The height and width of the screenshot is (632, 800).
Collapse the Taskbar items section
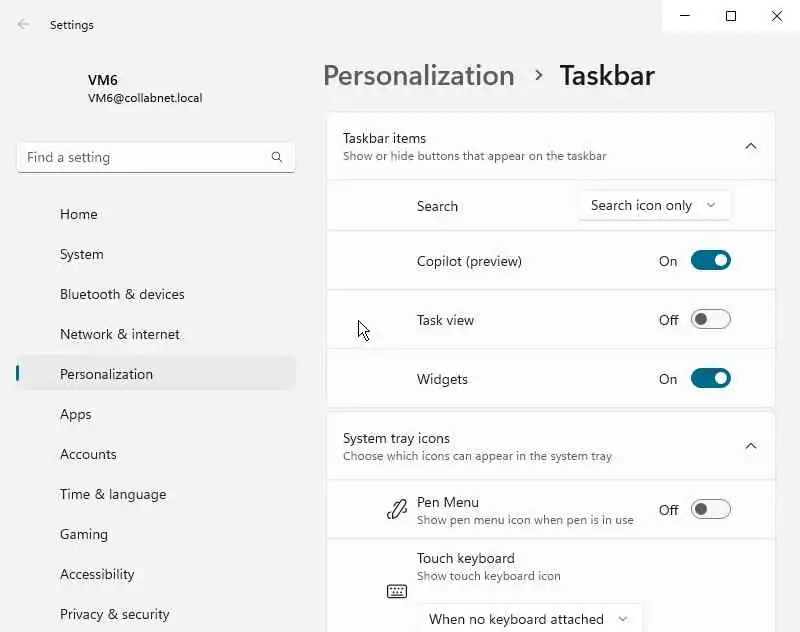point(751,146)
